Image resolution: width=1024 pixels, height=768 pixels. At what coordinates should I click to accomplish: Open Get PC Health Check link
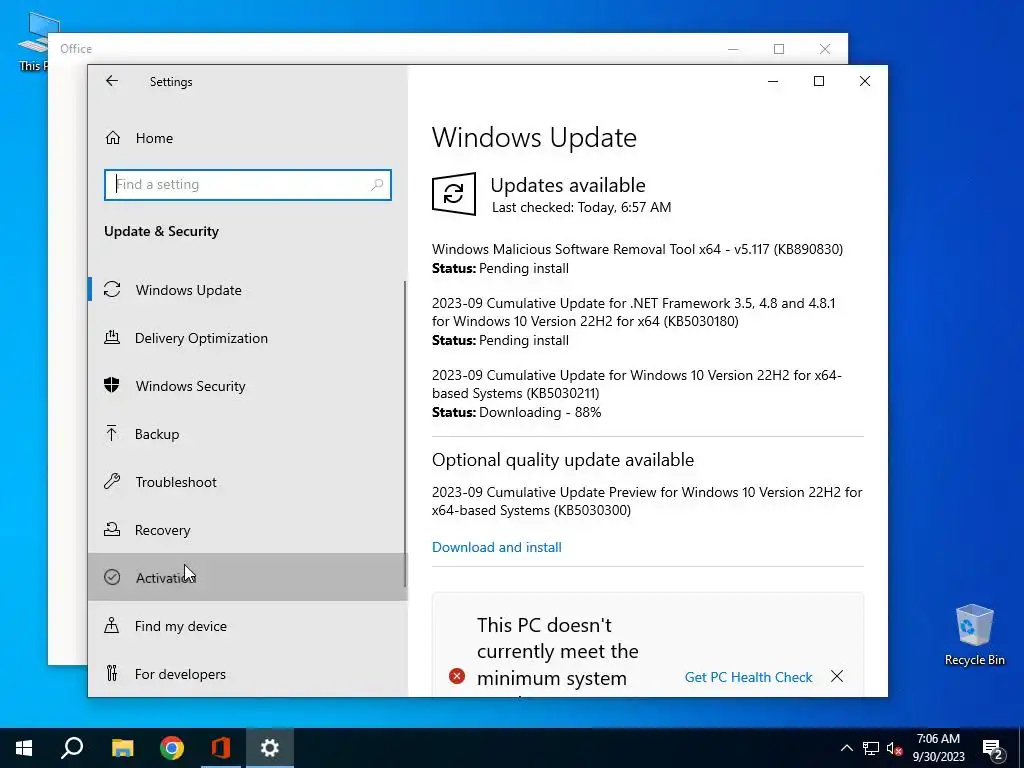click(x=748, y=677)
